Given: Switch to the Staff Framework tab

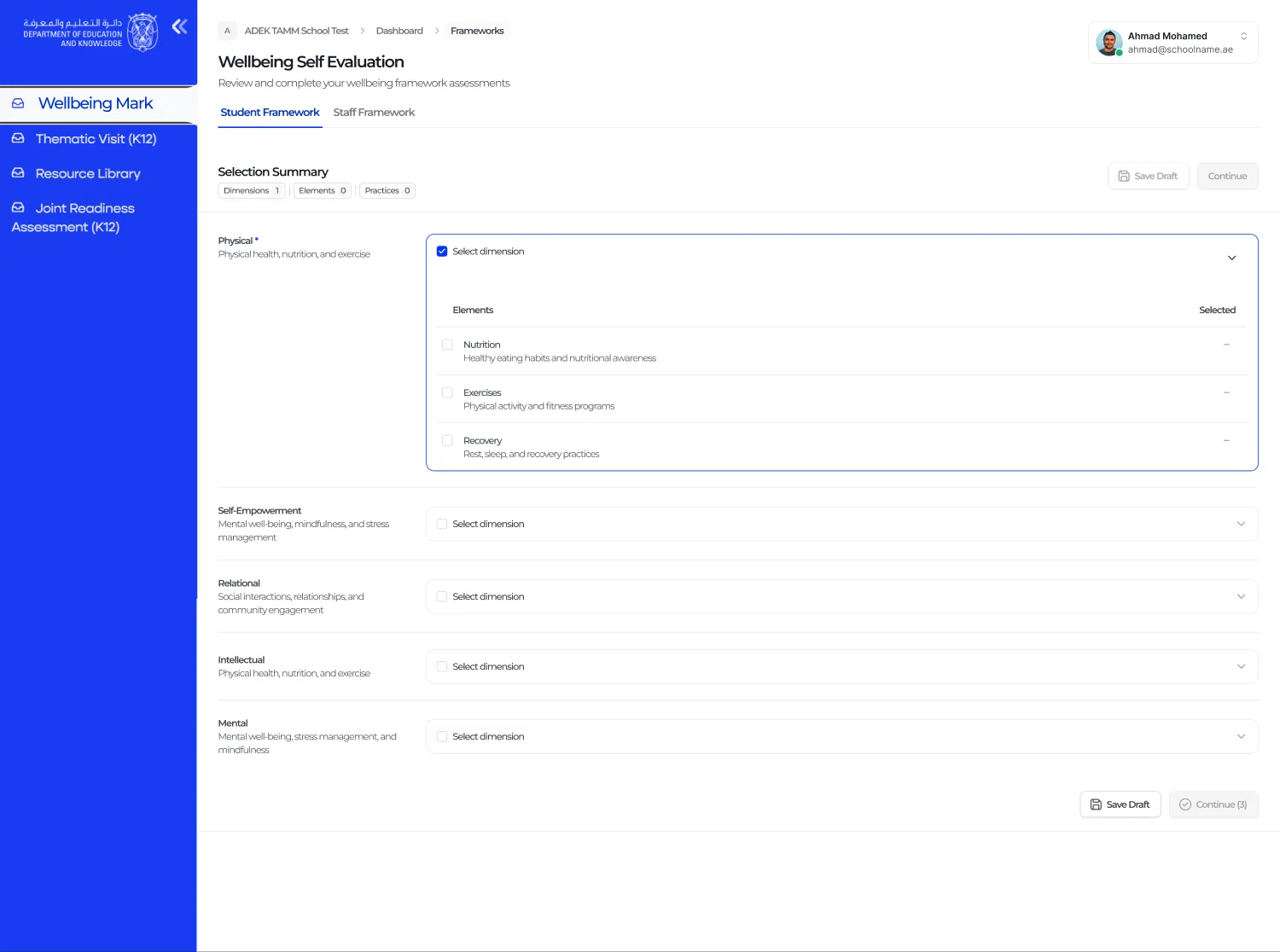Looking at the screenshot, I should (x=374, y=113).
